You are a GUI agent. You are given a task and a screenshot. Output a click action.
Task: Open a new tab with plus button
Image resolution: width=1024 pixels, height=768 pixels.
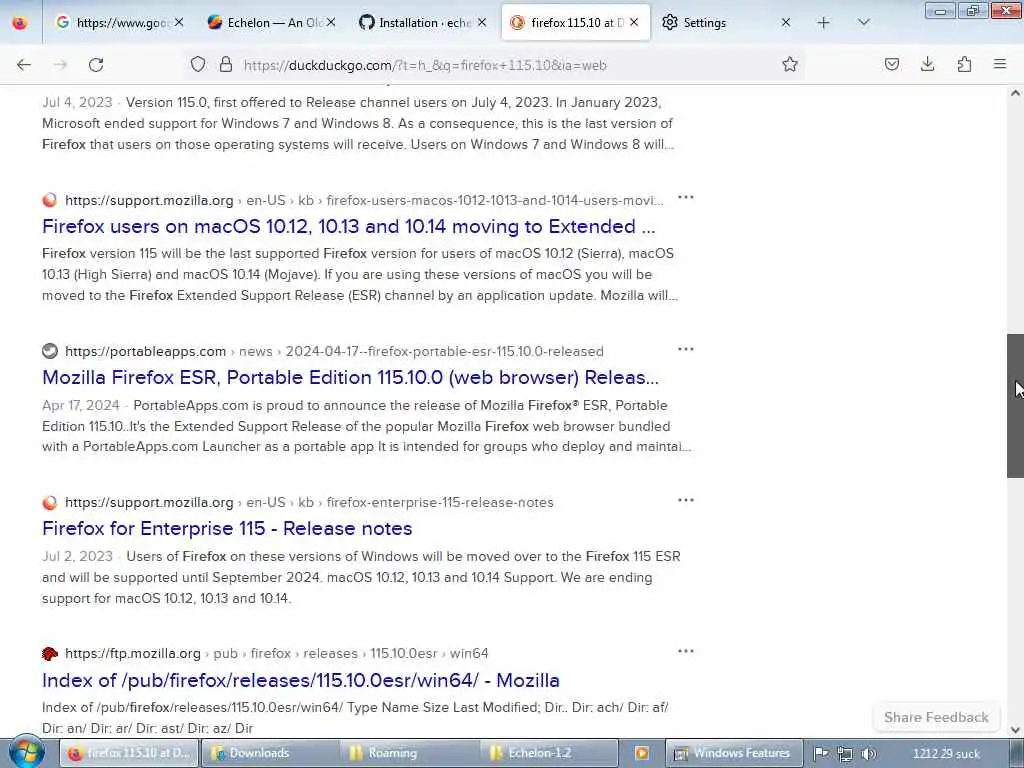pyautogui.click(x=824, y=23)
